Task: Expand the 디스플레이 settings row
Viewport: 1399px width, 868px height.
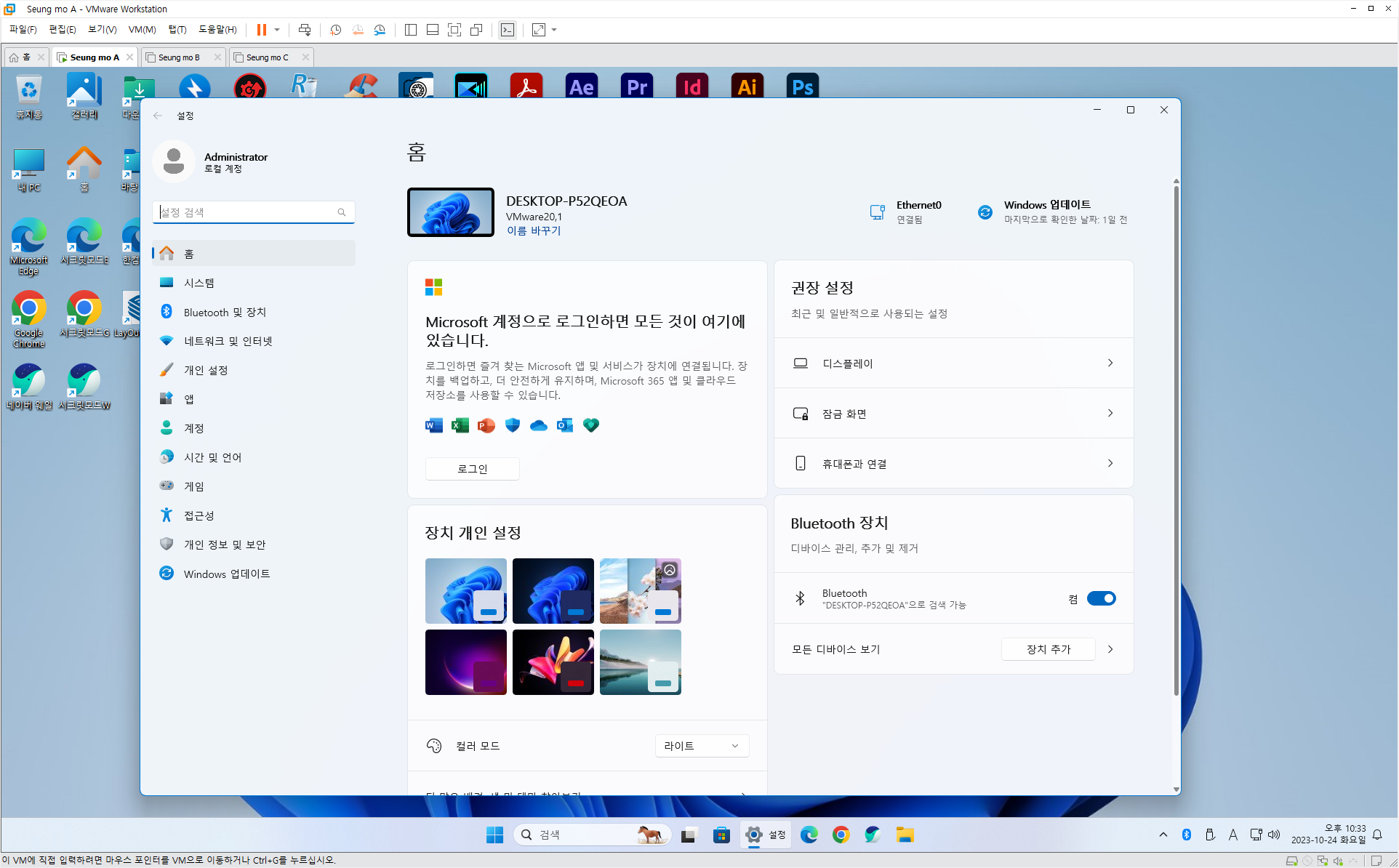Action: [953, 363]
